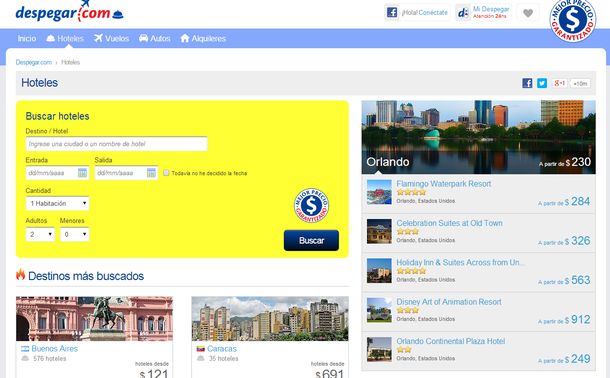Share Hoteles page on Facebook
Viewport: 610px width, 378px height.
click(527, 83)
